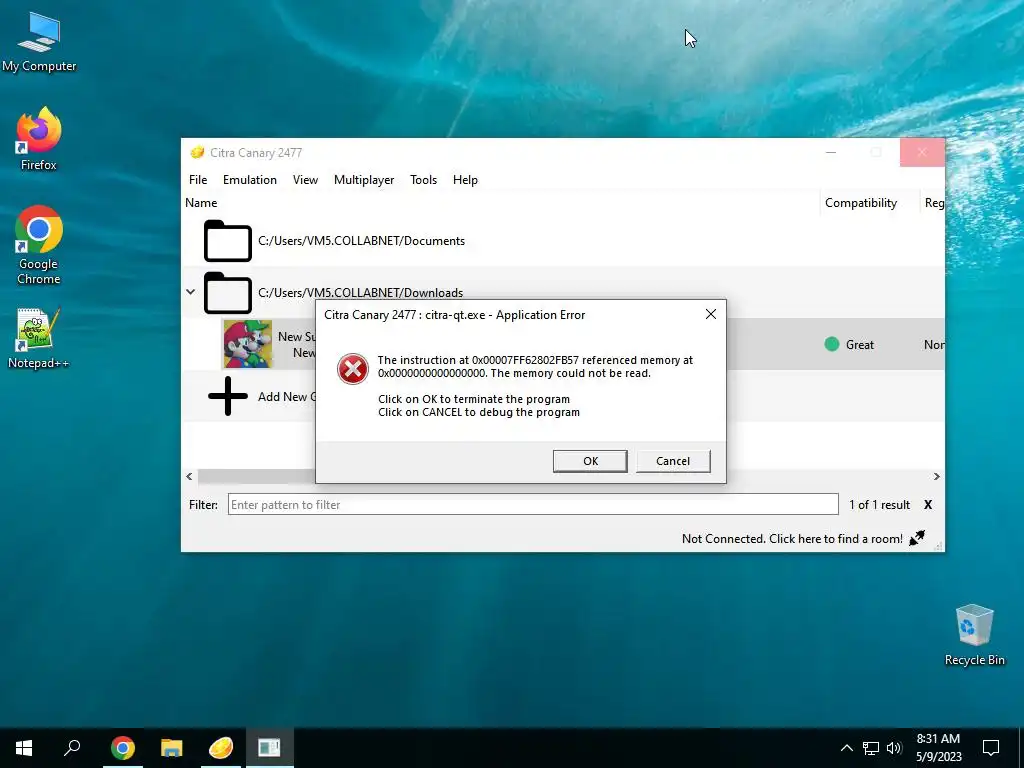This screenshot has height=768, width=1024.
Task: Click the Mario game thumbnail
Action: click(x=248, y=344)
